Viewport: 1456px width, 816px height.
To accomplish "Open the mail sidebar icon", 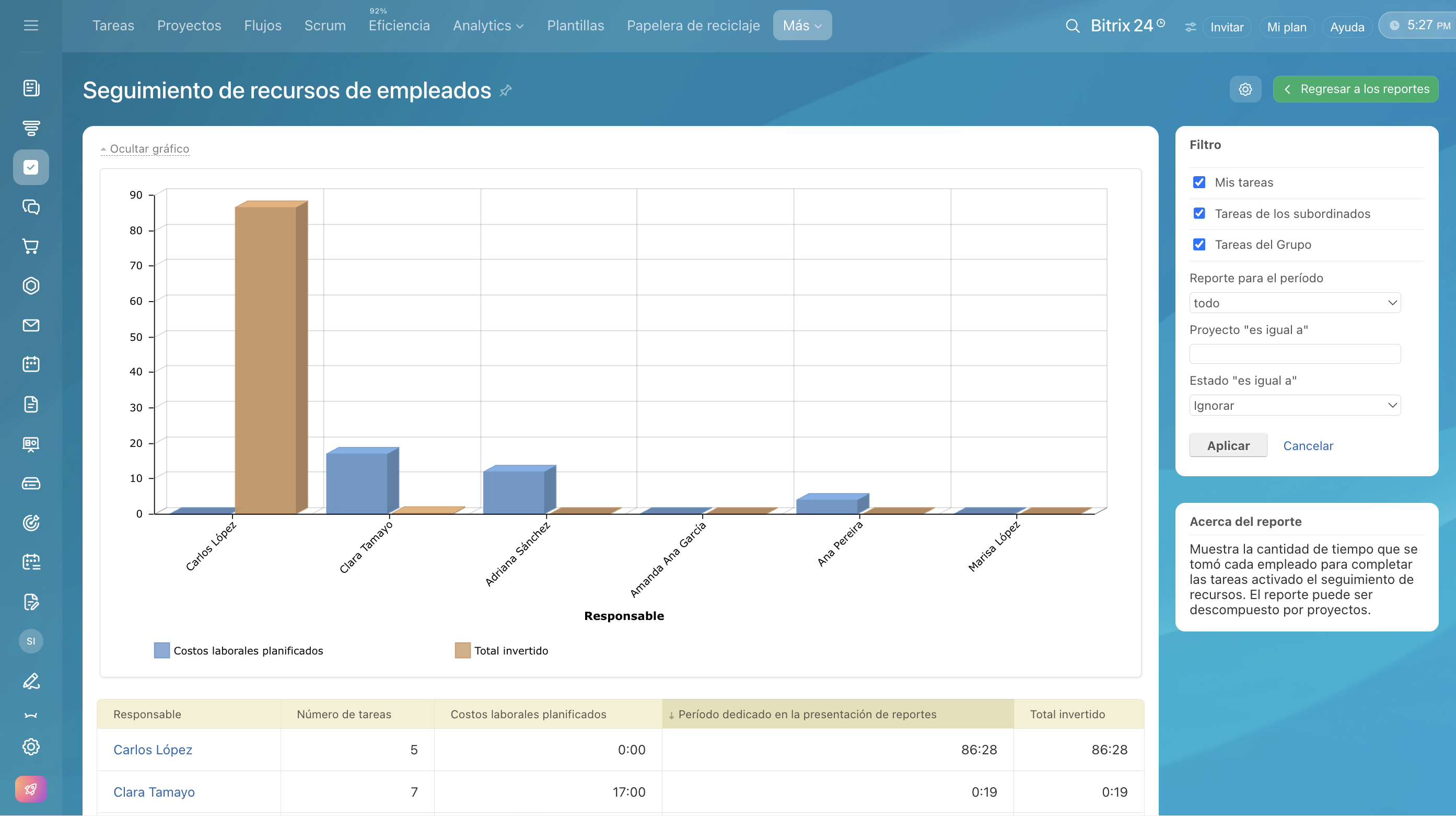I will tap(30, 325).
